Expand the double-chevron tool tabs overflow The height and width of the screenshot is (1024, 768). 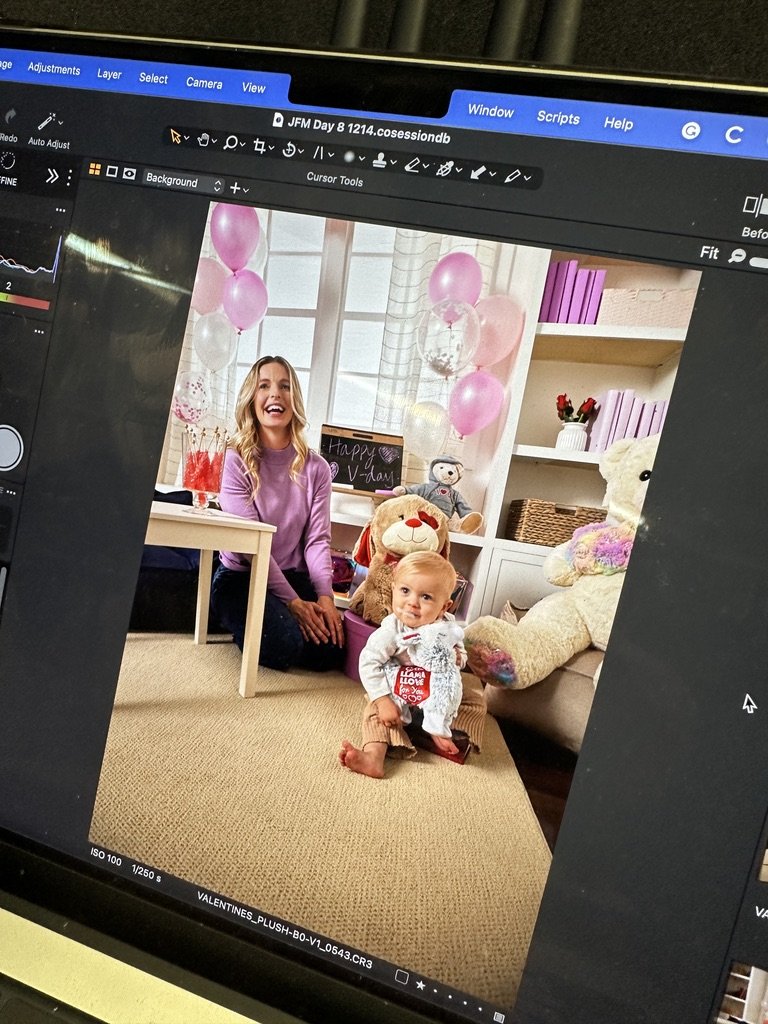tap(52, 176)
